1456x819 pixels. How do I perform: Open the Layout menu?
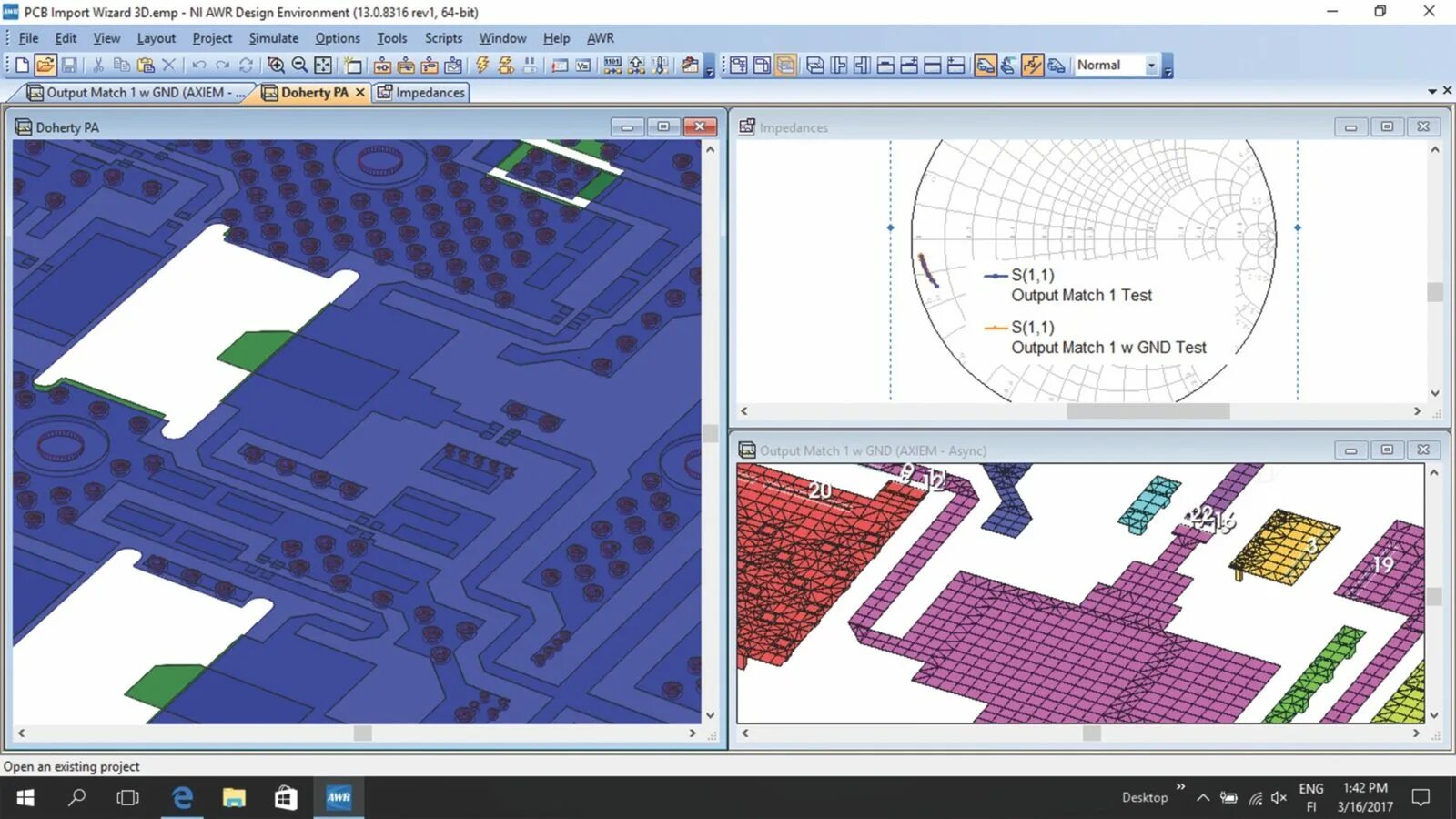point(156,38)
